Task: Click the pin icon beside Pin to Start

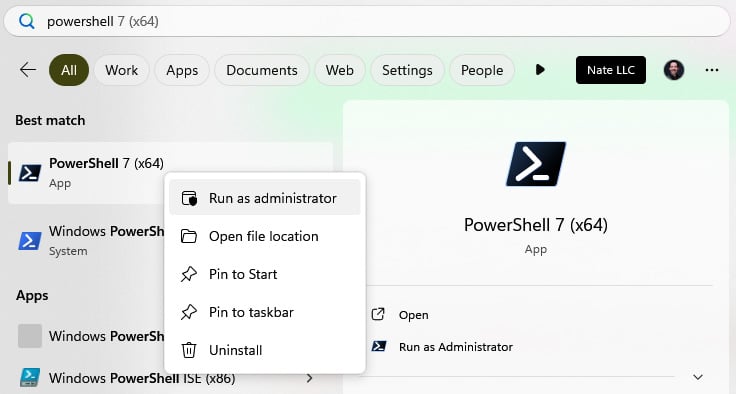Action: tap(189, 274)
